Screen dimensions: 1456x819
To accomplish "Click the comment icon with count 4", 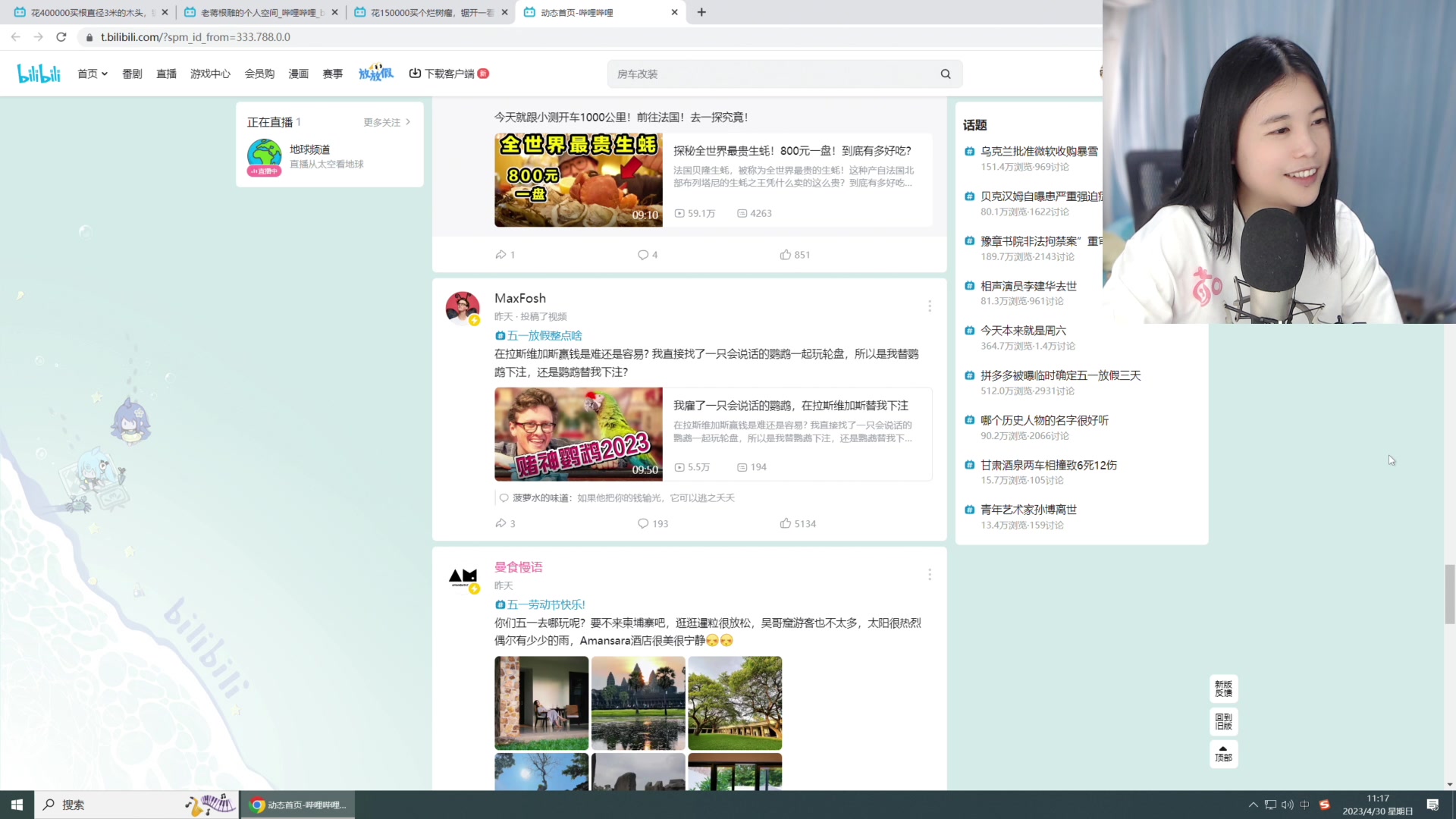I will [643, 255].
